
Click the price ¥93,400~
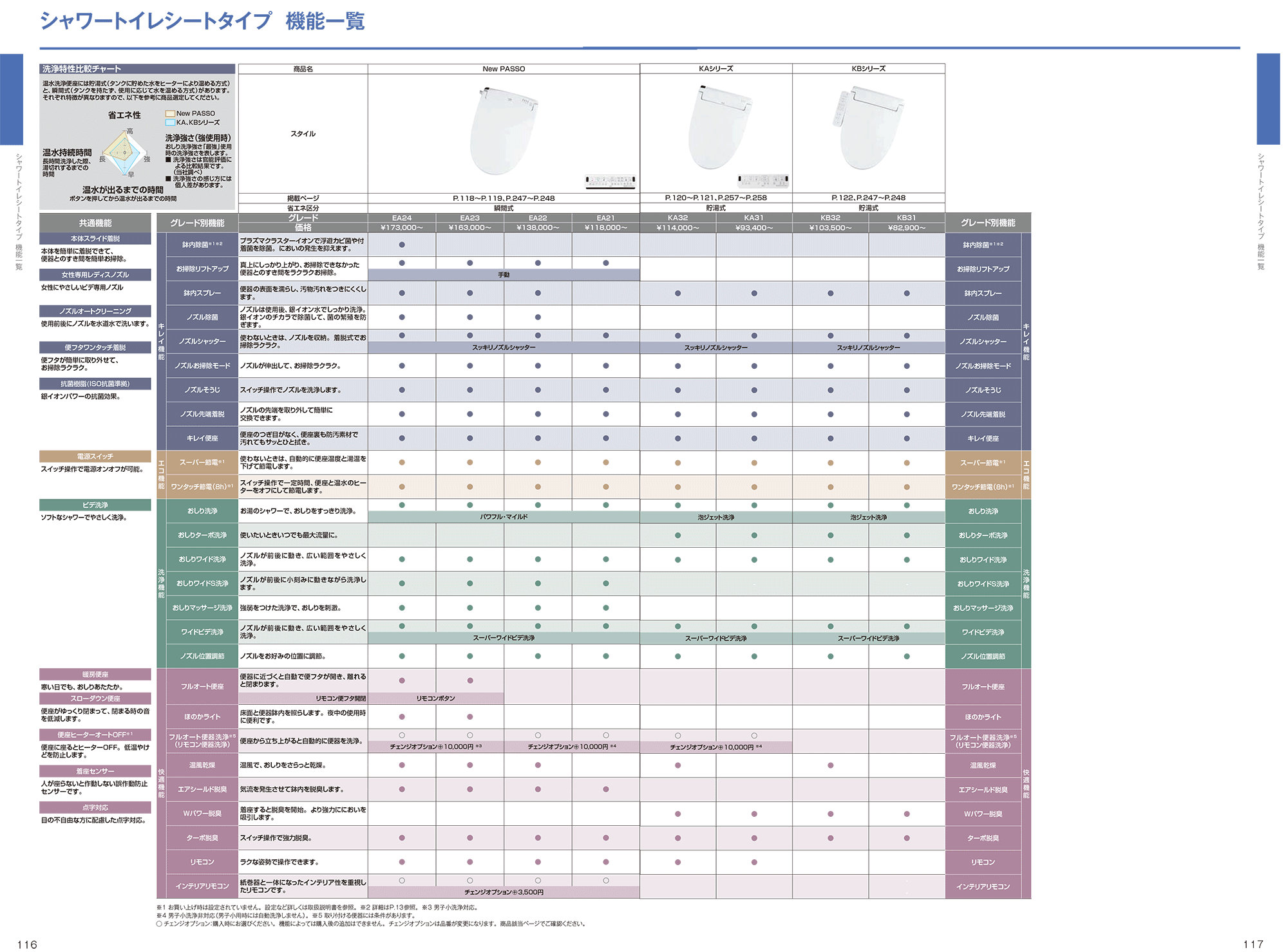[754, 228]
